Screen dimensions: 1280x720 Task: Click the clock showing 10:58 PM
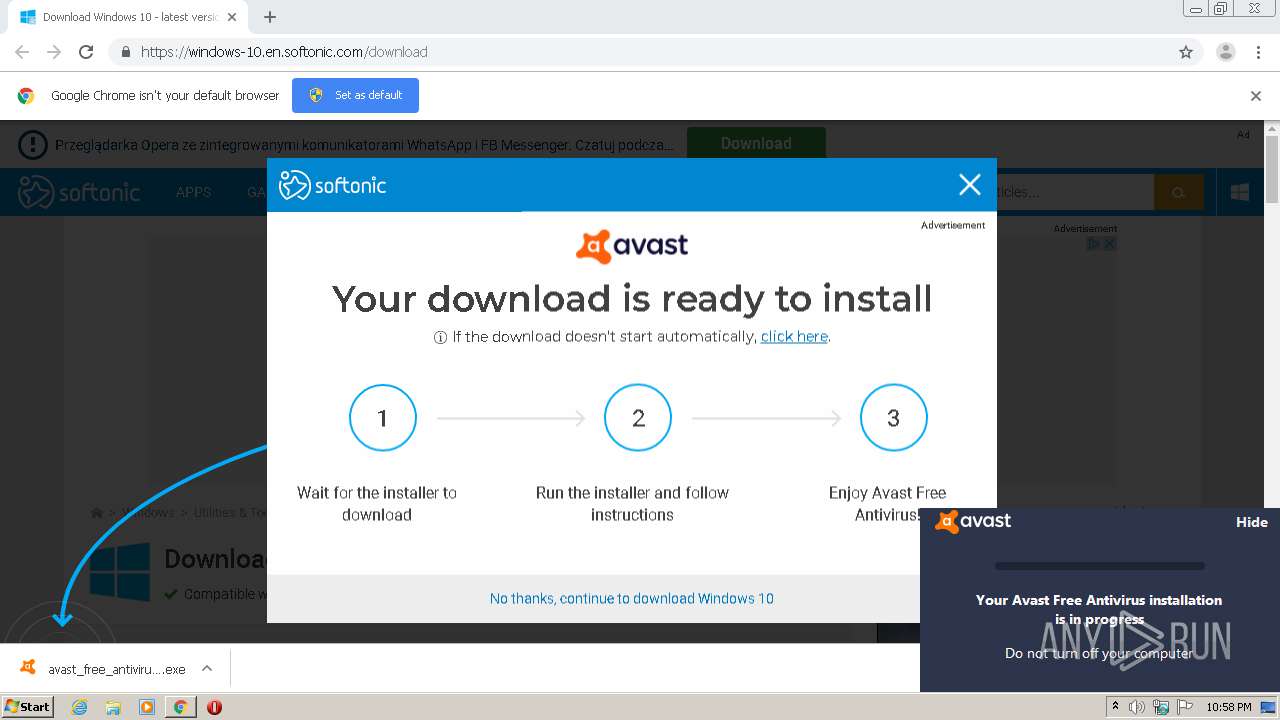[1229, 707]
